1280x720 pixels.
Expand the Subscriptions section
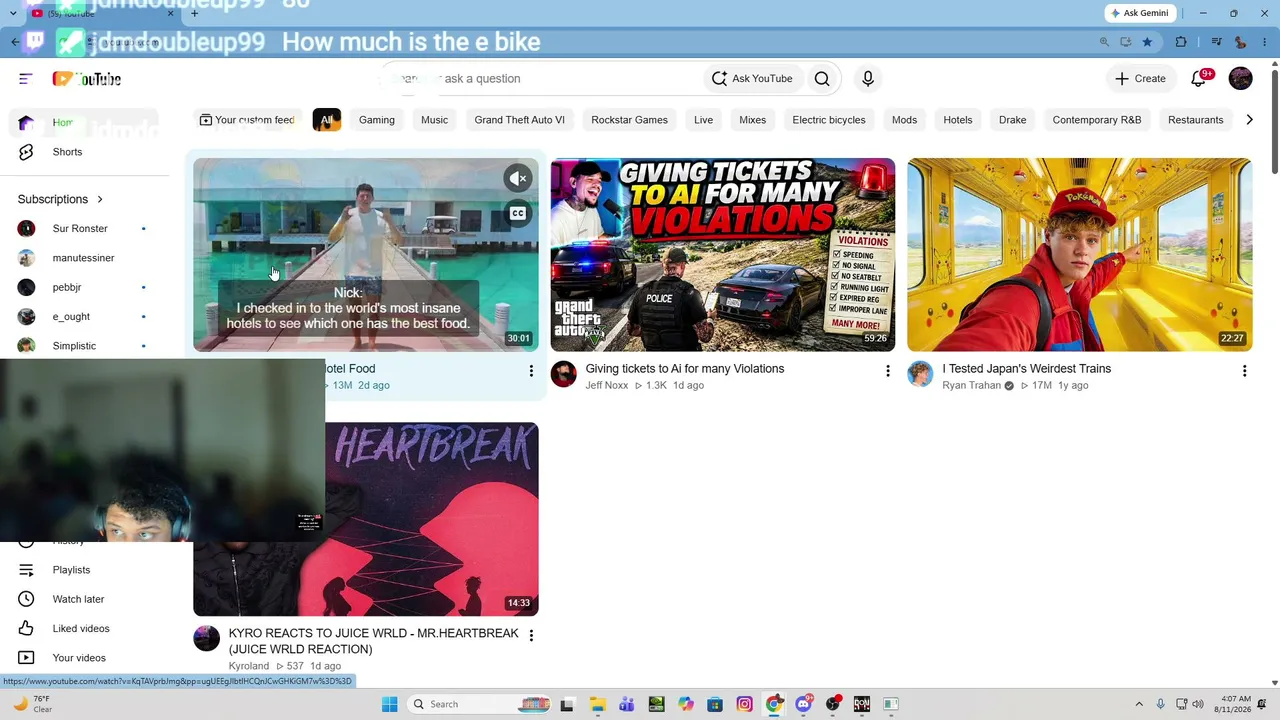61,199
